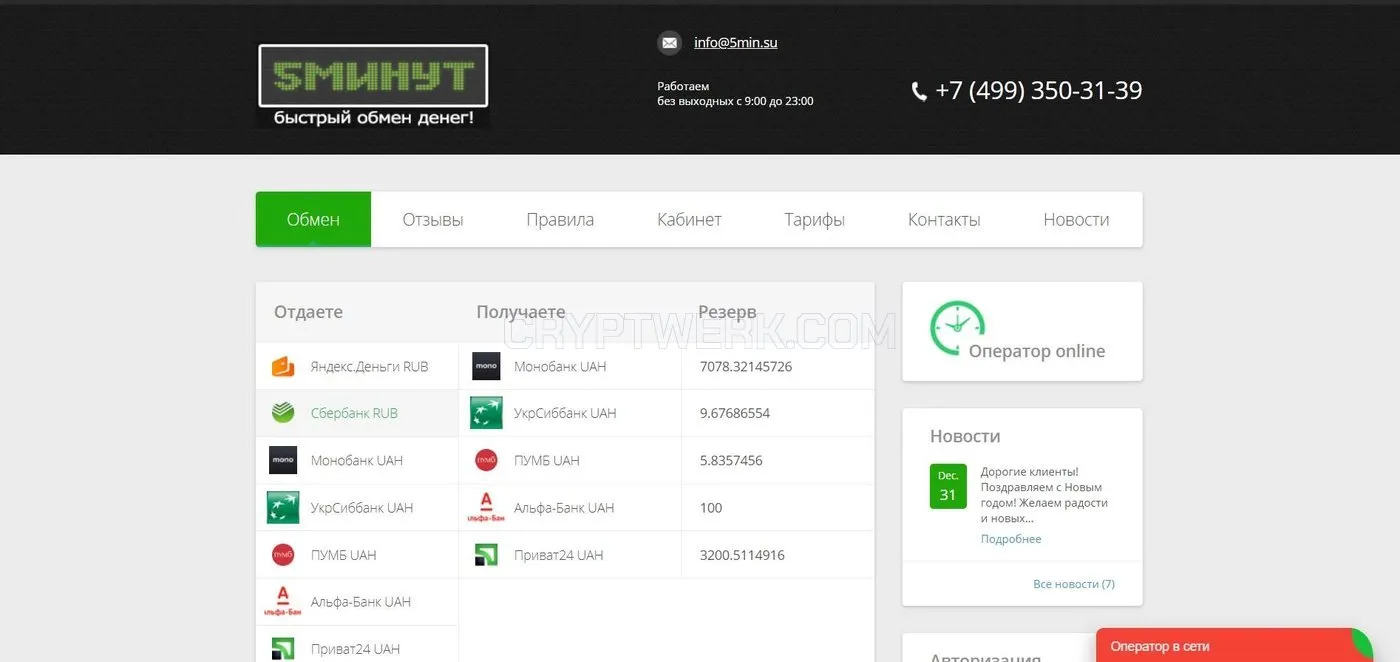Click reserve value 5.8357456
This screenshot has width=1400, height=662.
tap(731, 460)
